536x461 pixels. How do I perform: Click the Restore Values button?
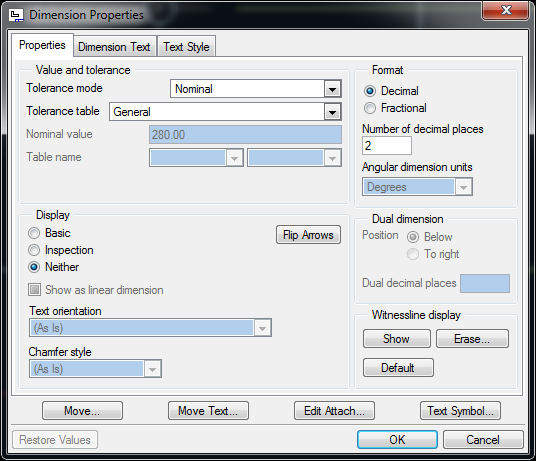coord(55,440)
